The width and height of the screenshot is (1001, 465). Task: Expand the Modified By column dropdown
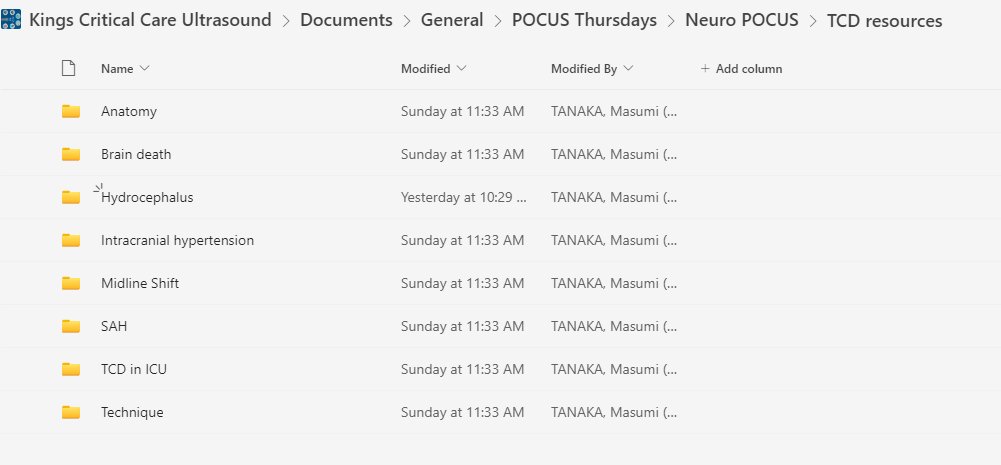pos(628,68)
